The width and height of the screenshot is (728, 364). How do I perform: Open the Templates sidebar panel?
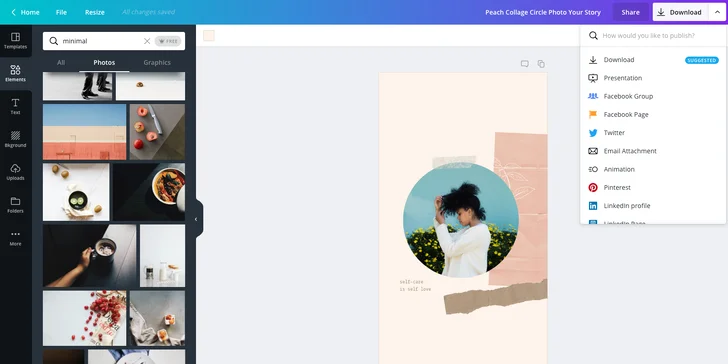coord(15,40)
